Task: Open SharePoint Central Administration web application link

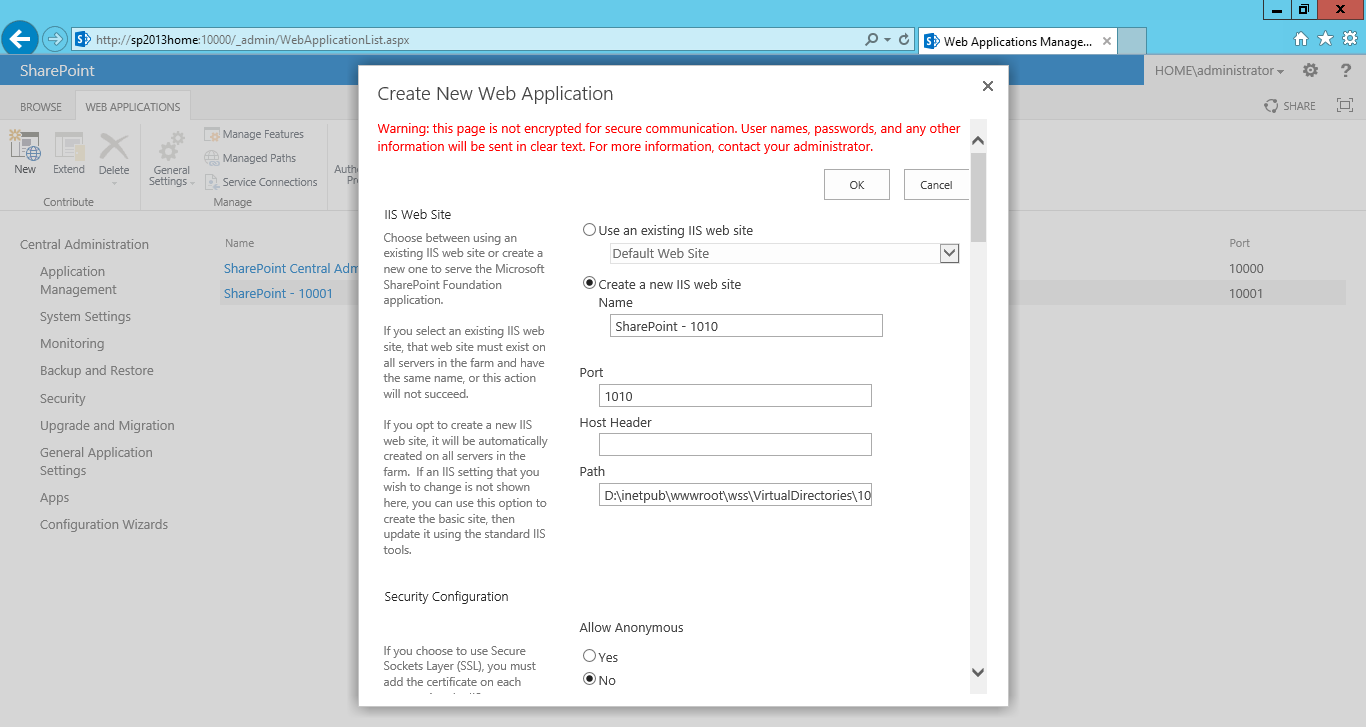Action: pos(291,268)
